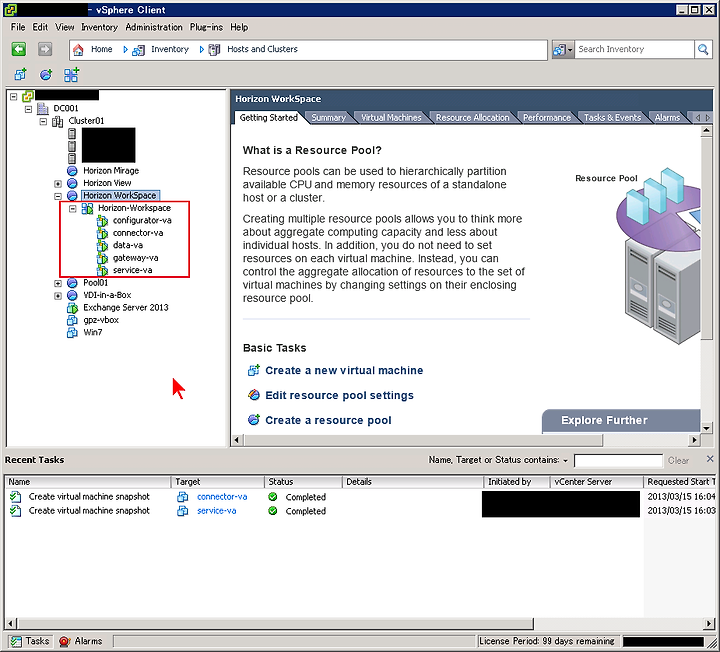
Task: Click the Recent Tasks filter text field
Action: (618, 461)
